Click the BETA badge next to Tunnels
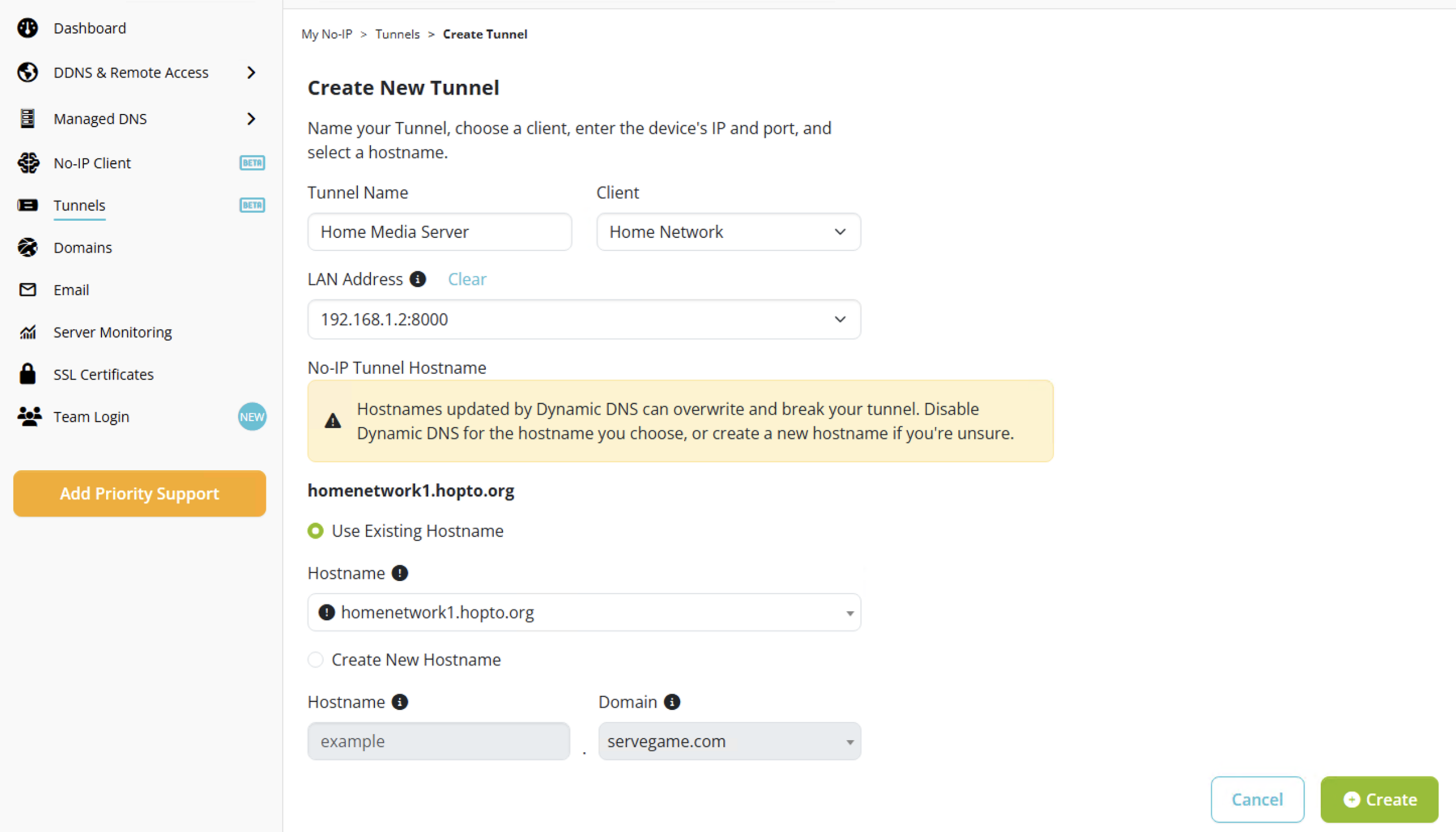 point(252,205)
